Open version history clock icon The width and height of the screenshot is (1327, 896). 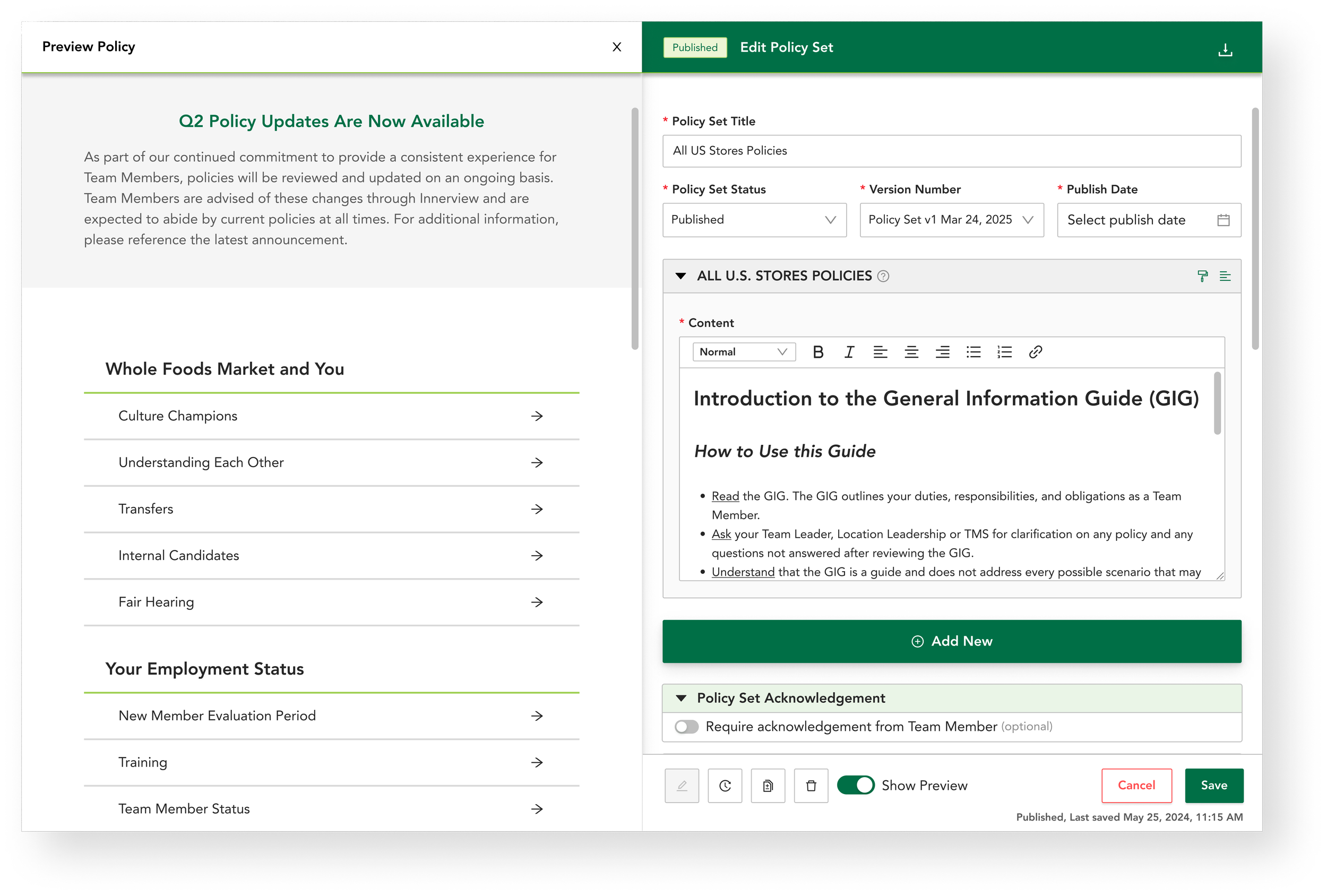725,785
